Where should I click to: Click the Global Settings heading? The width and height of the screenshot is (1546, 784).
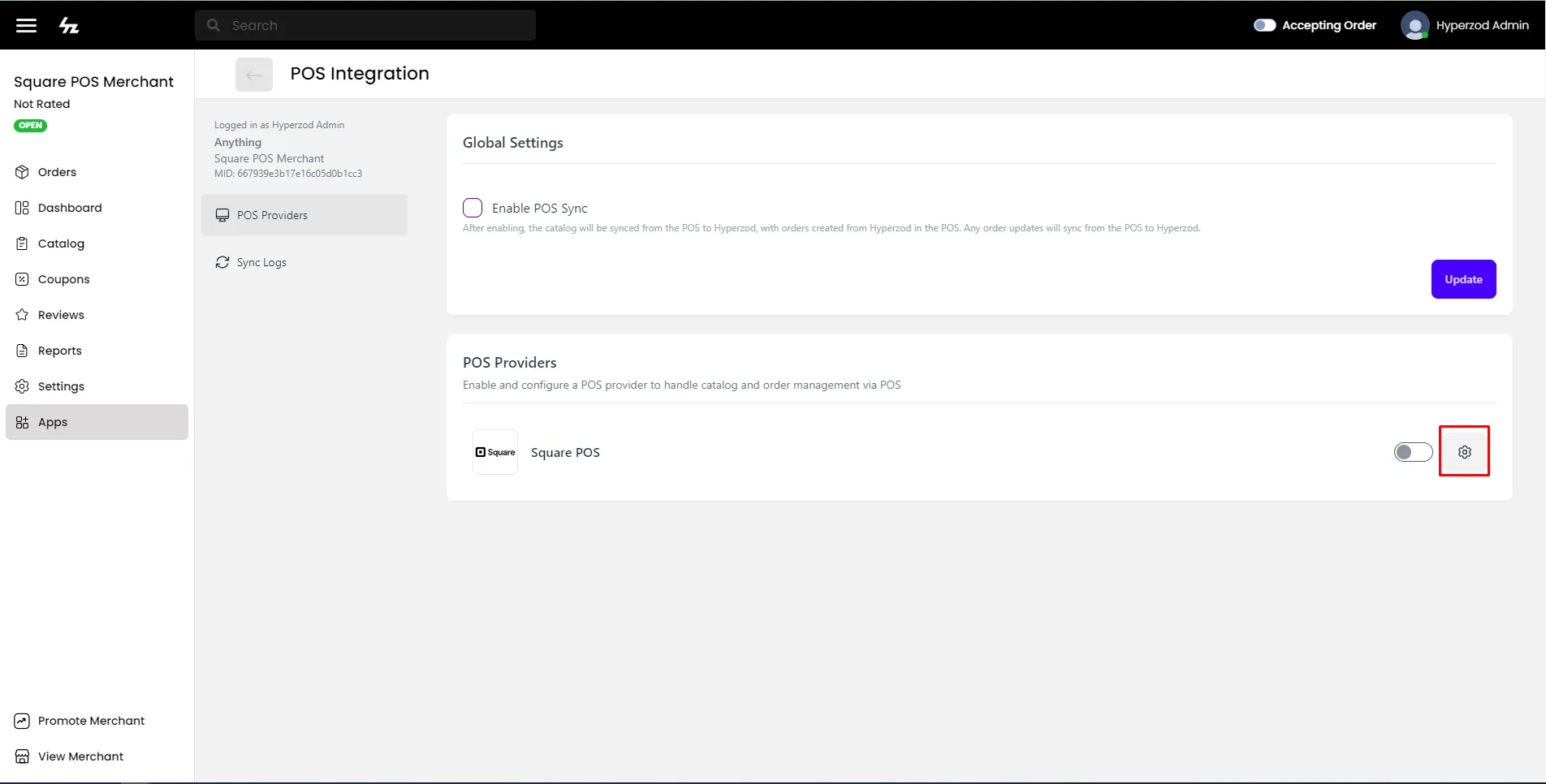click(x=513, y=143)
